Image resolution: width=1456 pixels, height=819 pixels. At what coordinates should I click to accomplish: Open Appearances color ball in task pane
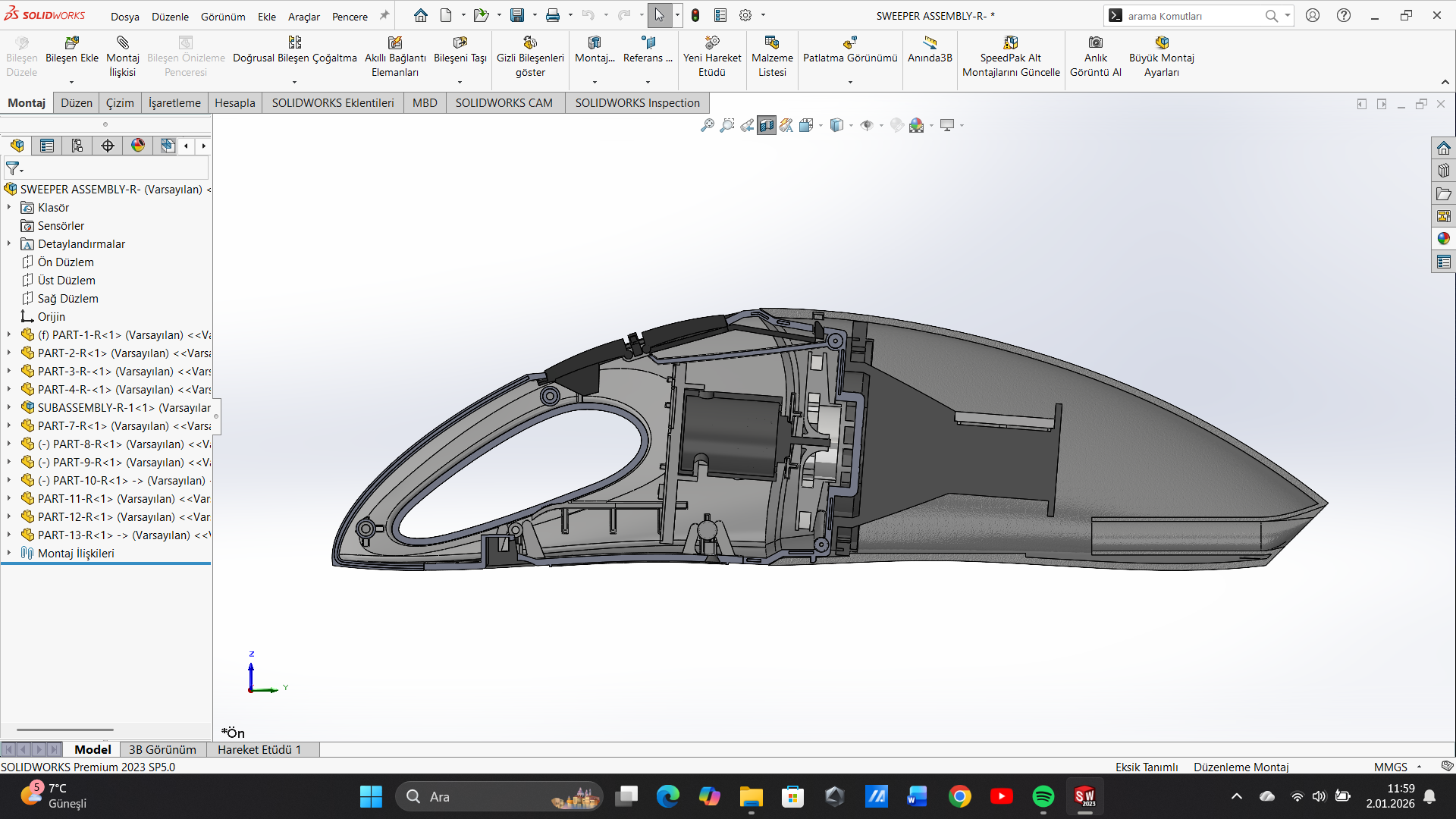(x=1443, y=238)
